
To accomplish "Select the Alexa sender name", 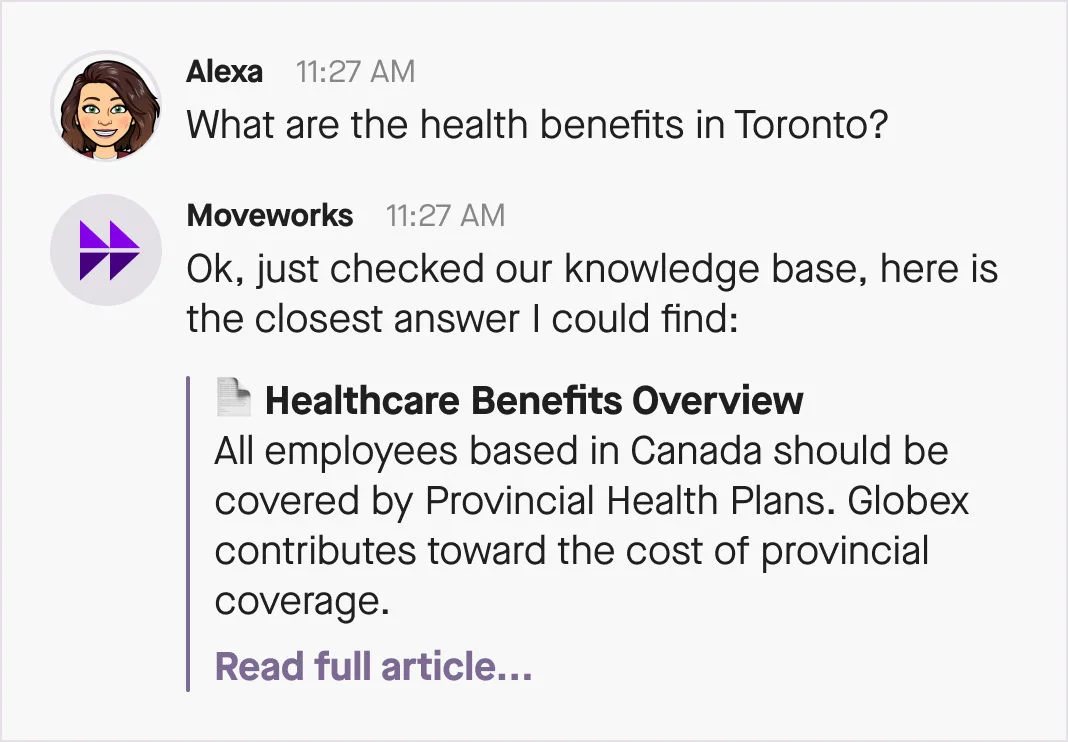I will click(226, 71).
